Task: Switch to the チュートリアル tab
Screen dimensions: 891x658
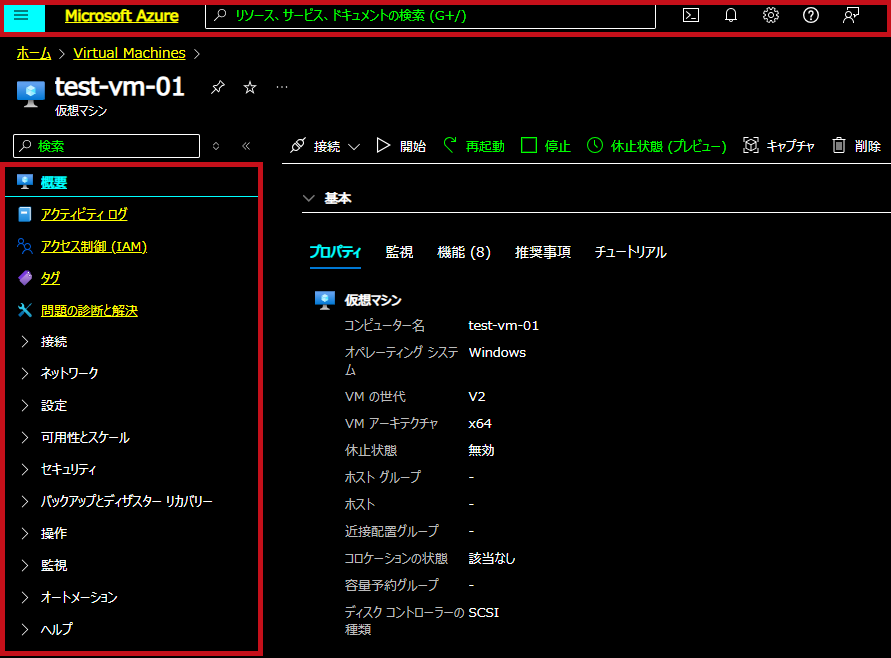Action: click(x=630, y=252)
